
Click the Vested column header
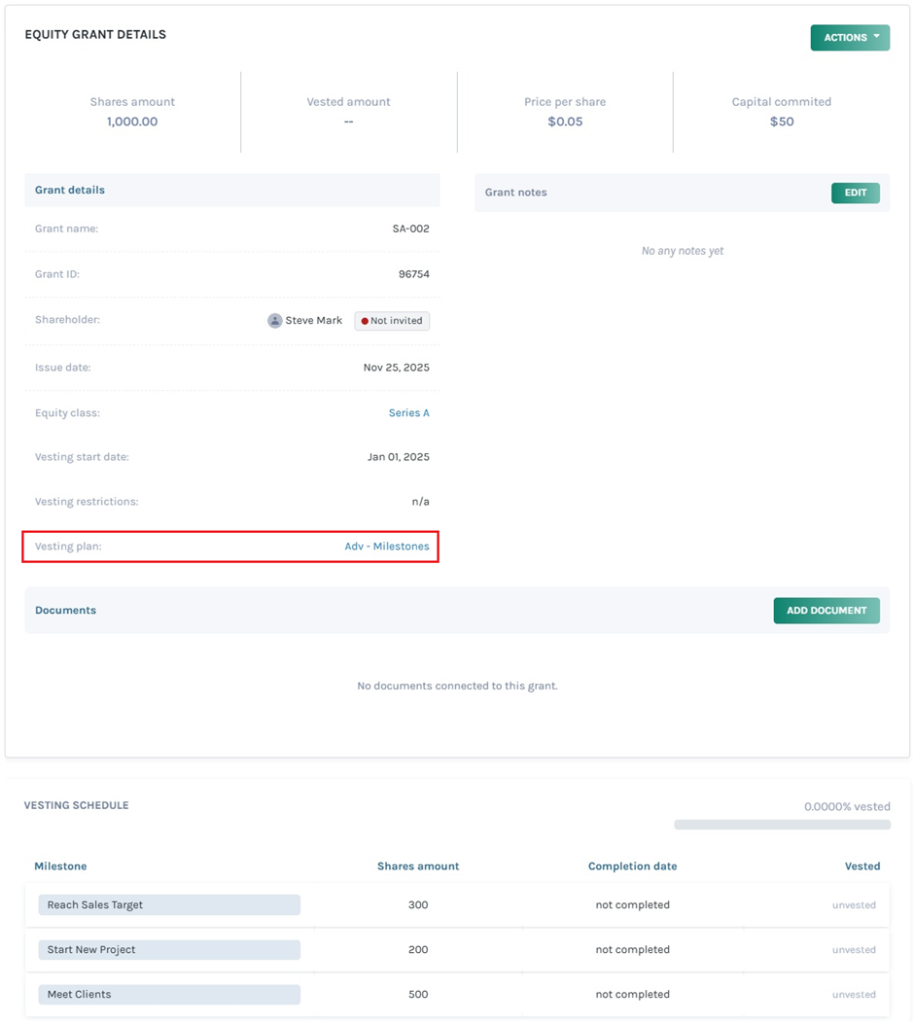pos(862,866)
